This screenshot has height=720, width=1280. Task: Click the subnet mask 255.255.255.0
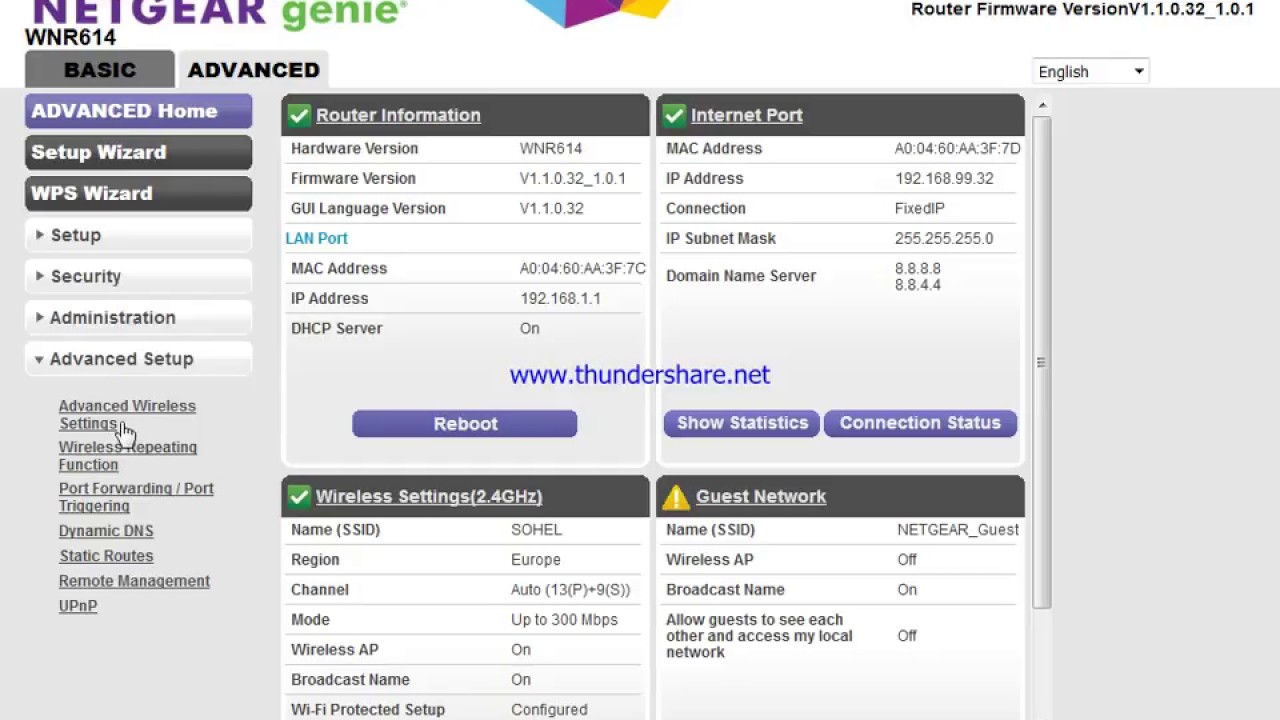click(944, 238)
